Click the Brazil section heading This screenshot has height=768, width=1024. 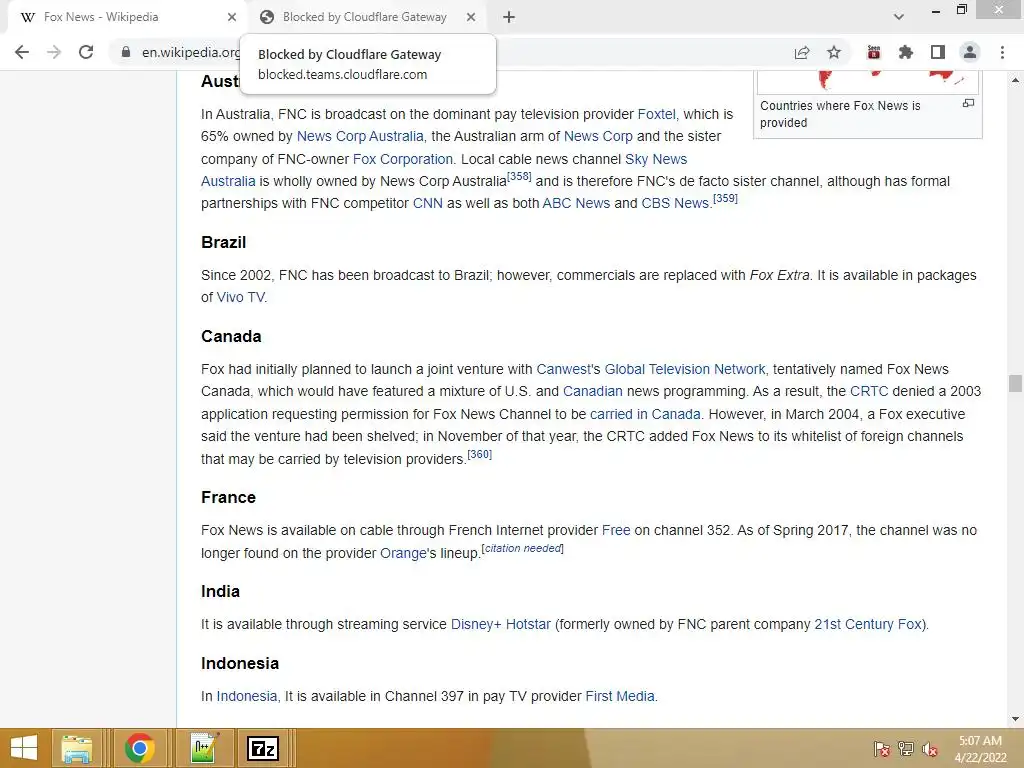click(x=223, y=242)
